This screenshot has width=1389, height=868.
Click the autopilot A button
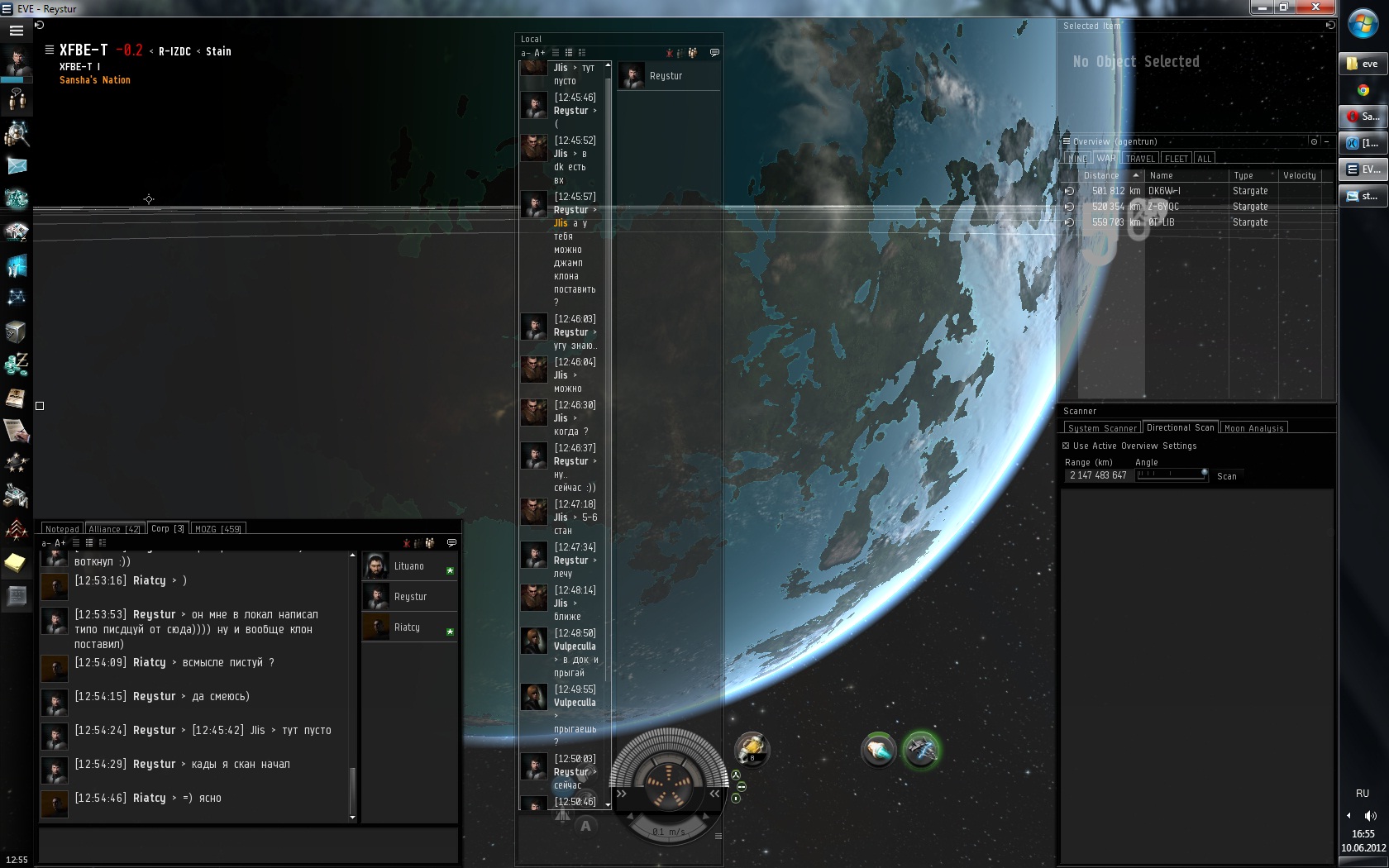pyautogui.click(x=586, y=825)
